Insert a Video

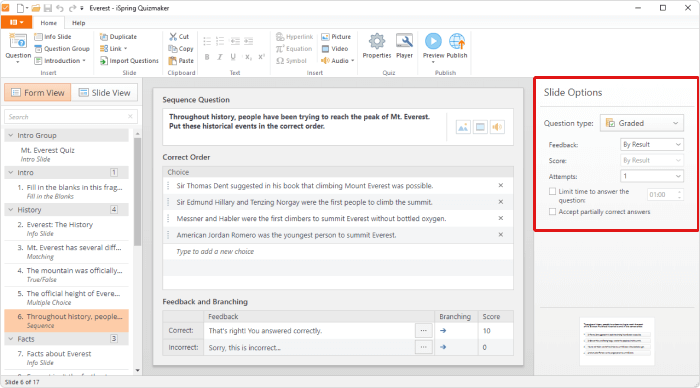[x=335, y=49]
